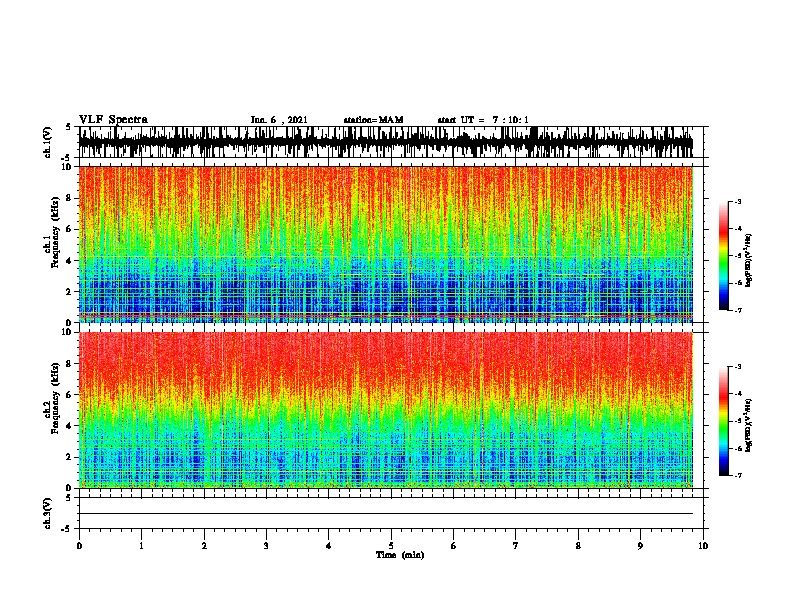Image resolution: width=792 pixels, height=612 pixels.
Task: Click the ch.1 spectrogram panel
Action: [385, 244]
